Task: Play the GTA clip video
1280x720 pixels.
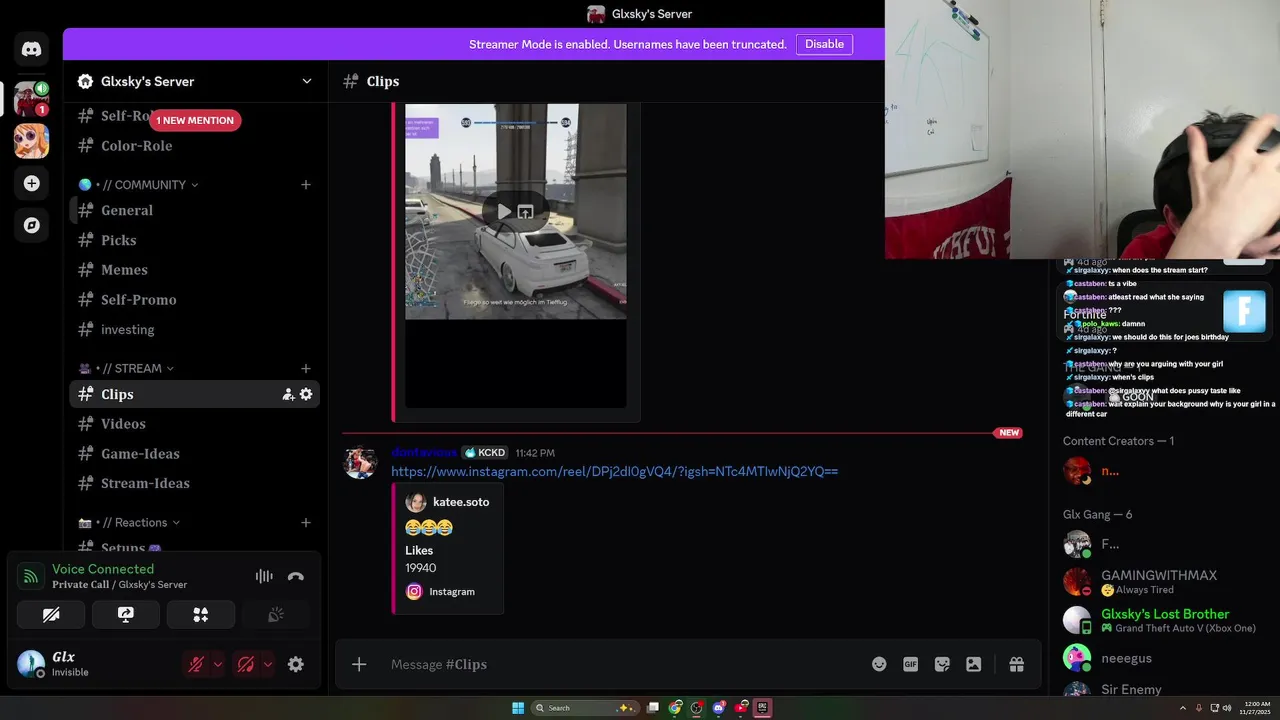Action: click(x=504, y=211)
